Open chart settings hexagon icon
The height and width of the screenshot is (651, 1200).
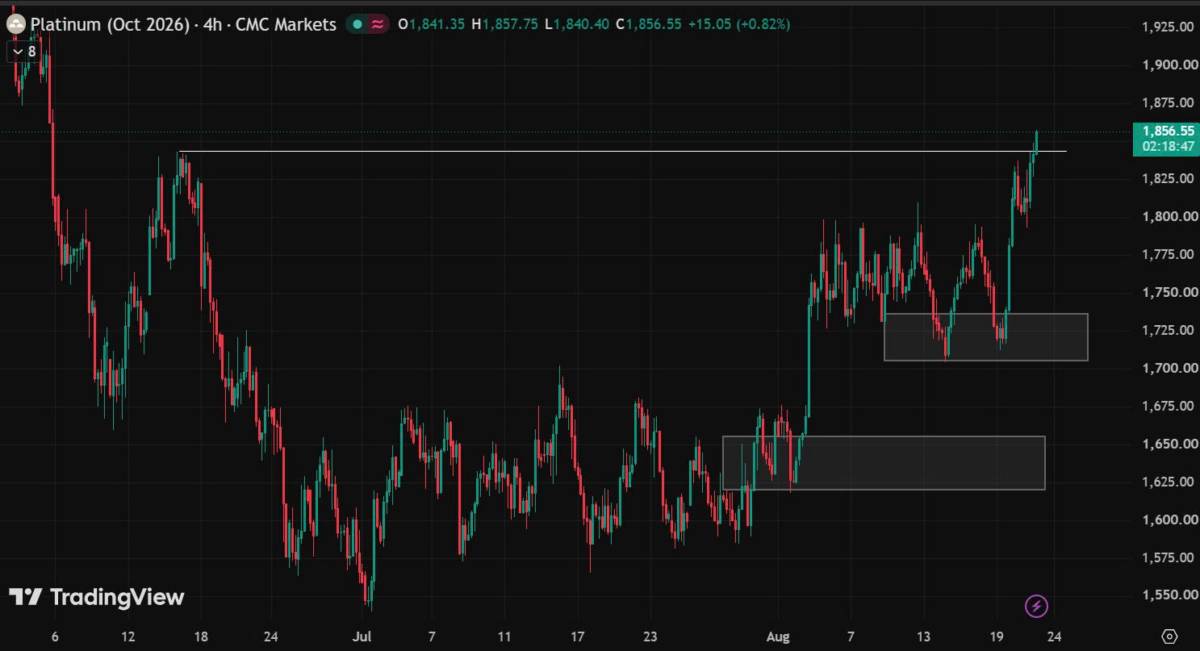(x=1169, y=636)
